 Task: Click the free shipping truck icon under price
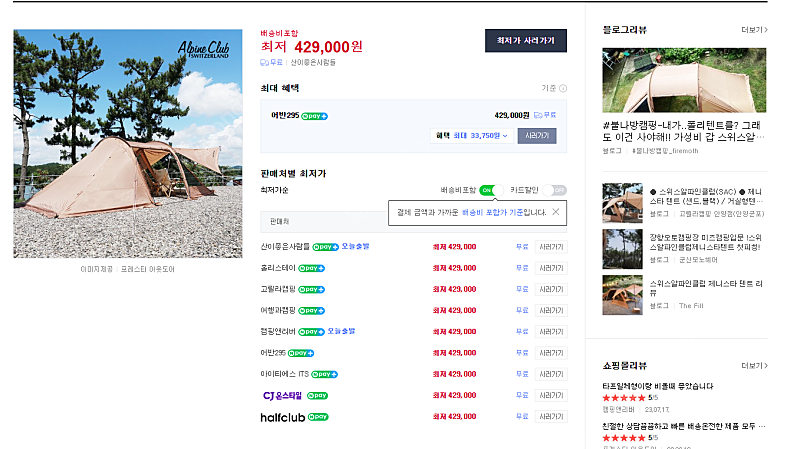point(265,62)
